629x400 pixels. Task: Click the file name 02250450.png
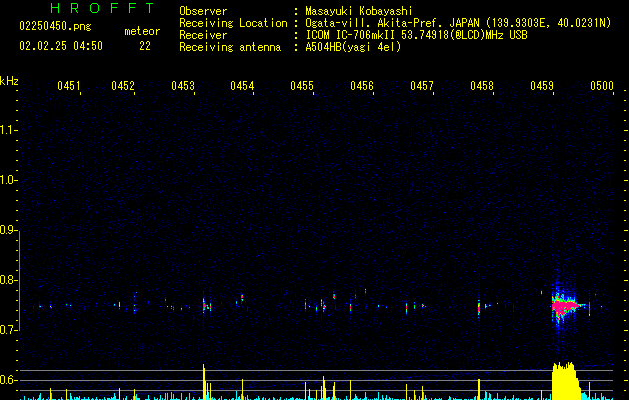(55, 26)
